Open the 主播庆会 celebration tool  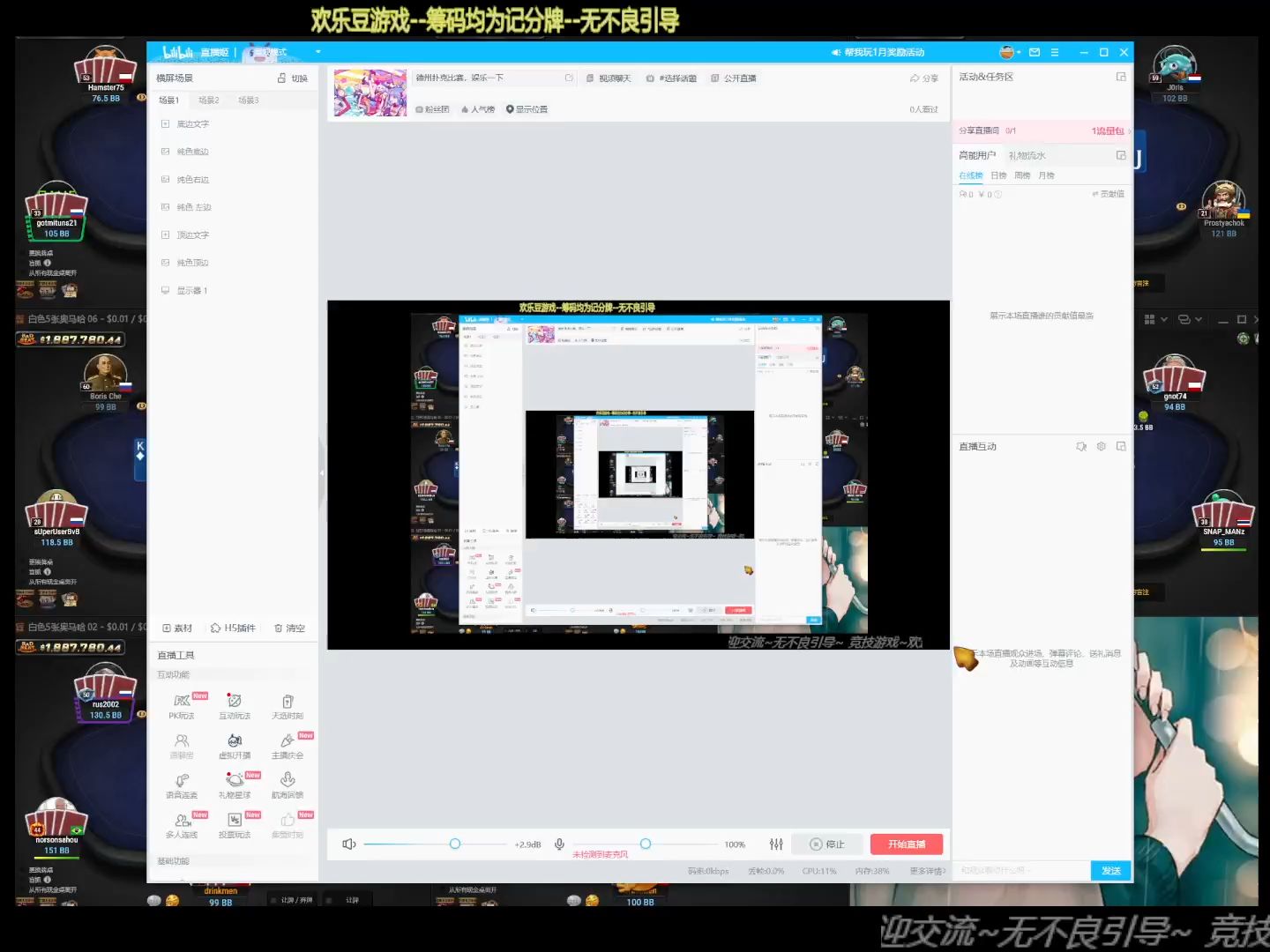coord(288,746)
